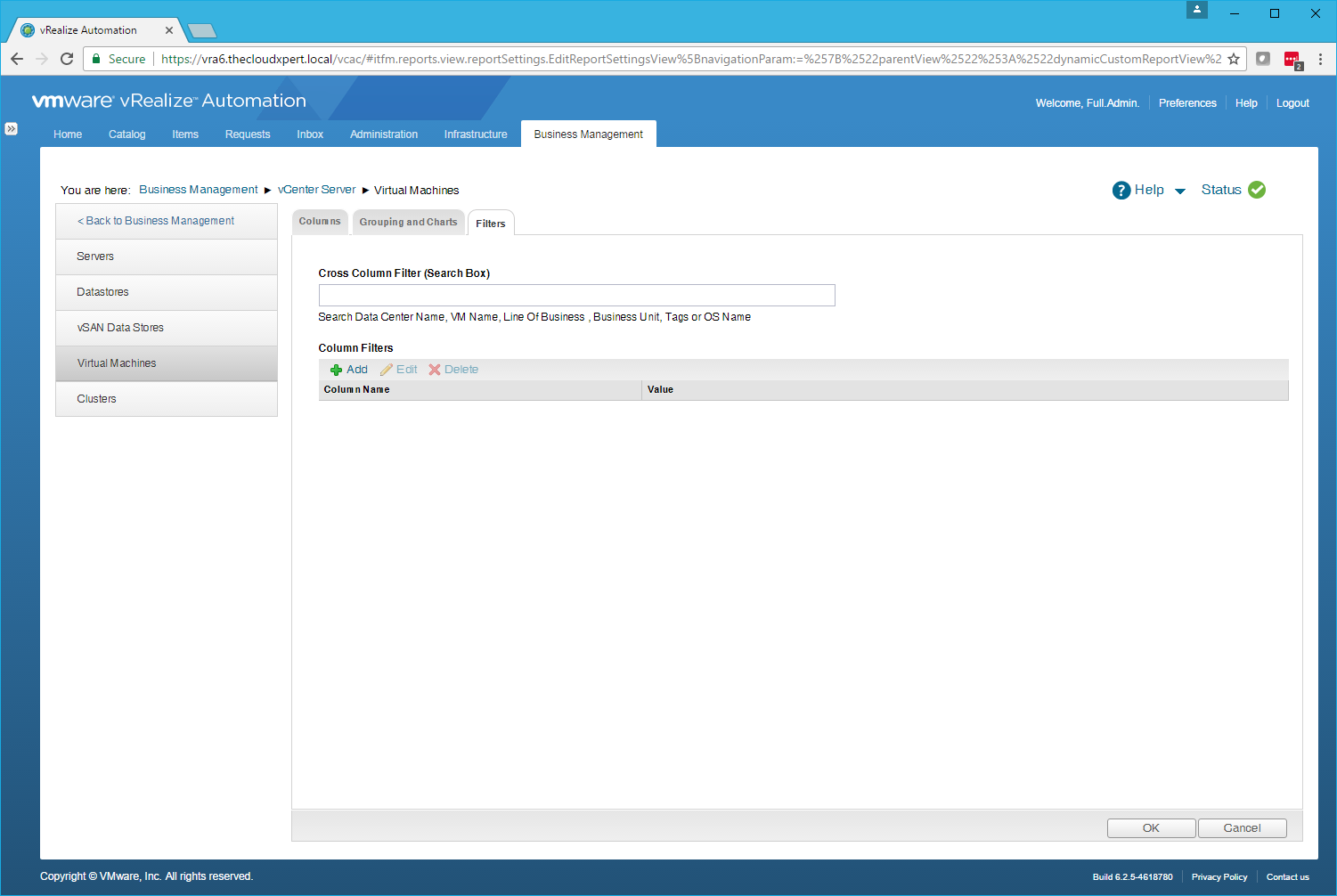The width and height of the screenshot is (1337, 896).
Task: Open the Grouping and Charts tab
Action: [x=408, y=222]
